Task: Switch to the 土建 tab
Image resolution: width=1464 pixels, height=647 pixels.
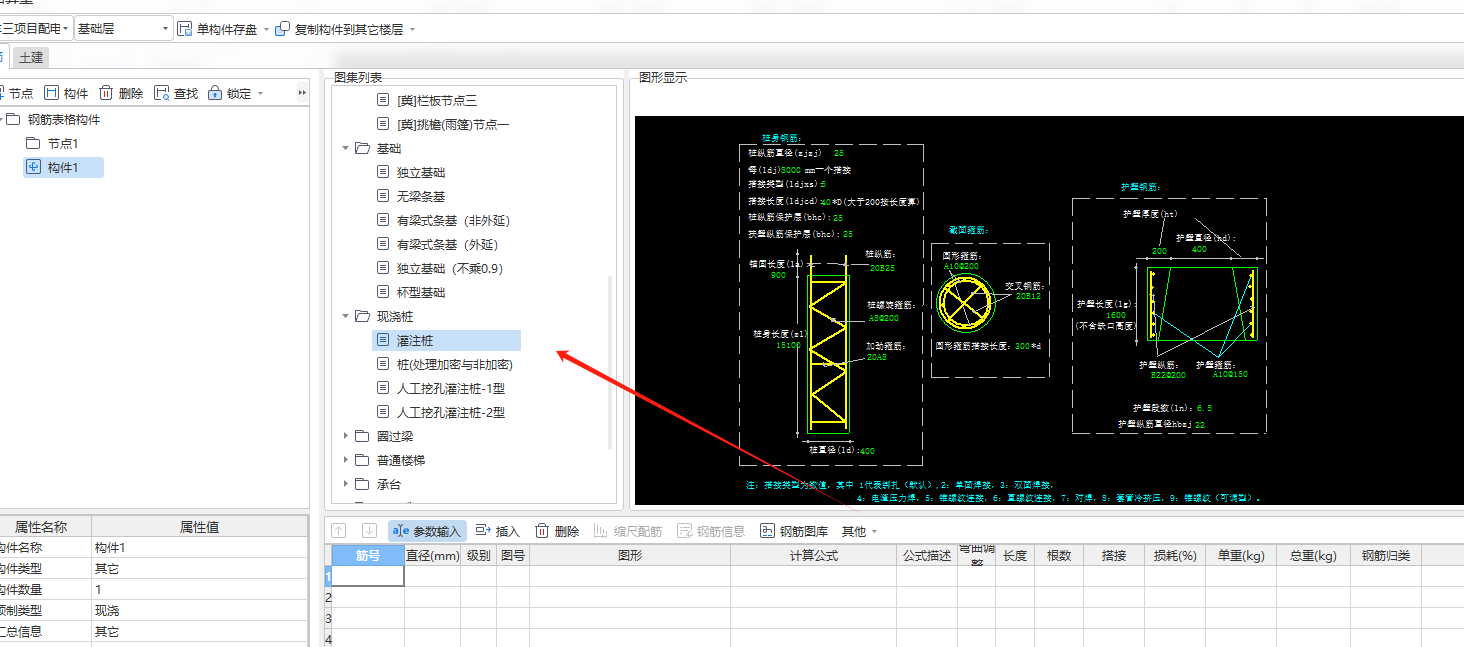Action: [x=31, y=58]
